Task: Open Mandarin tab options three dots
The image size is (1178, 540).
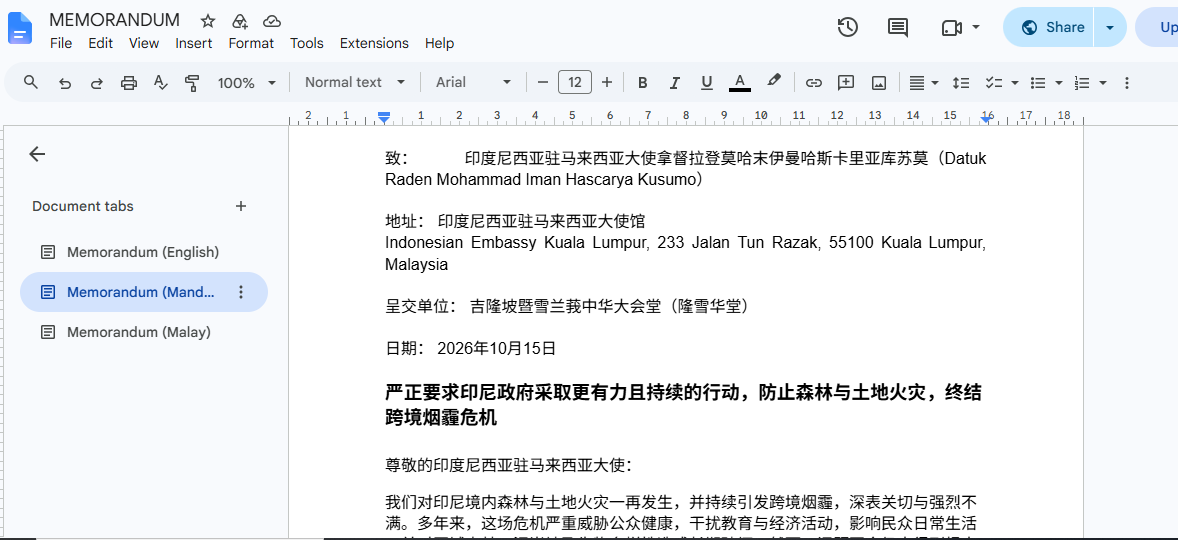Action: pyautogui.click(x=241, y=292)
